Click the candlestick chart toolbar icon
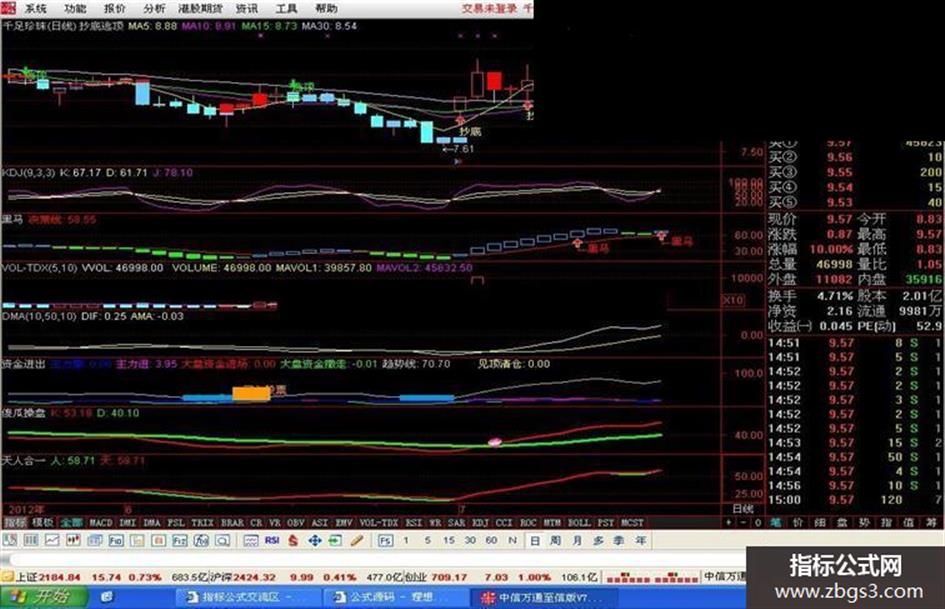 tap(74, 541)
